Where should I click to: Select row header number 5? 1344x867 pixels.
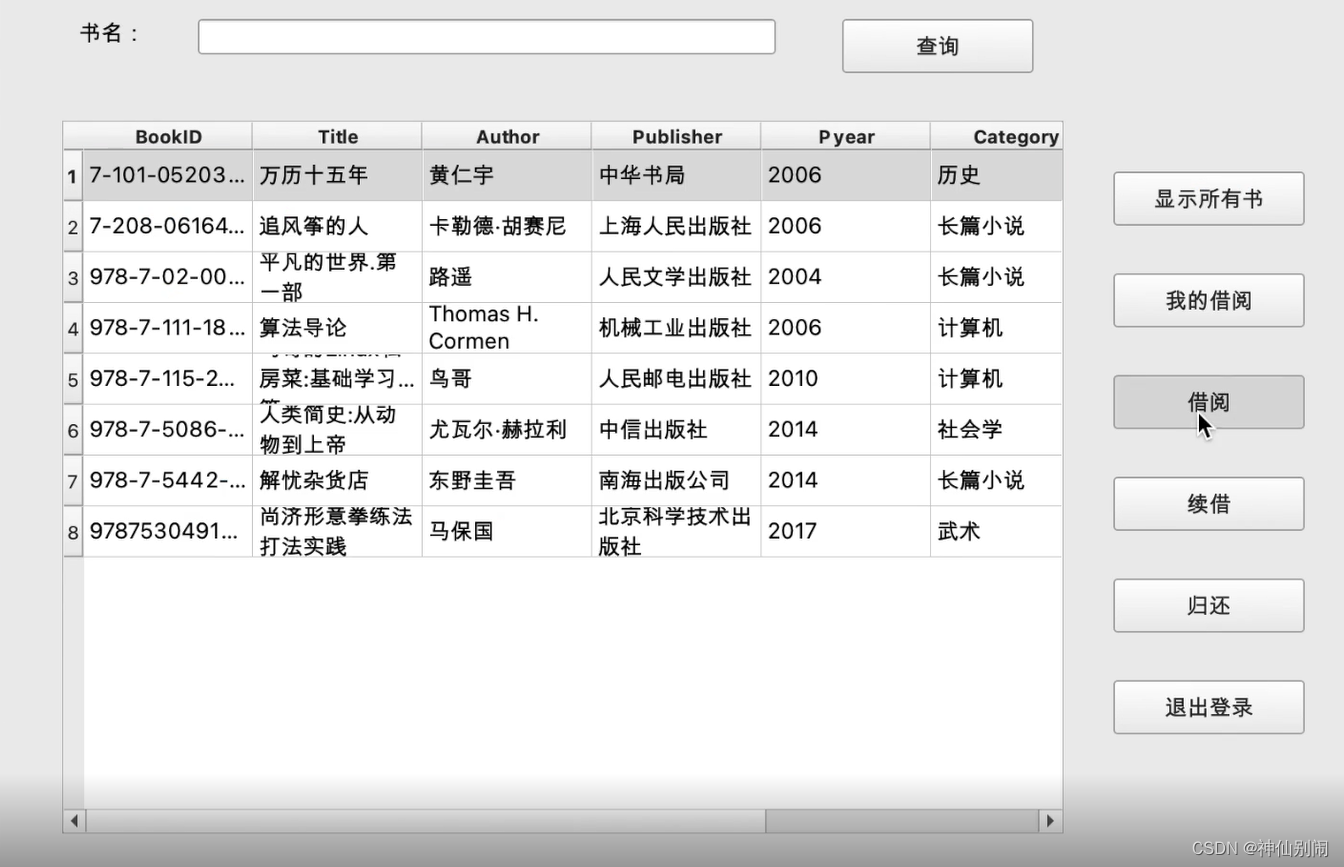click(x=73, y=379)
